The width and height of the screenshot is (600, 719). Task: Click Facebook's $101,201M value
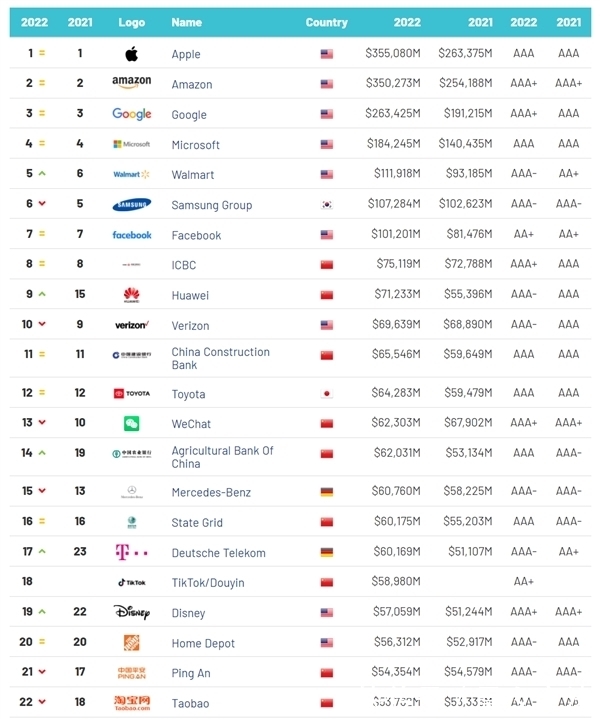click(393, 235)
